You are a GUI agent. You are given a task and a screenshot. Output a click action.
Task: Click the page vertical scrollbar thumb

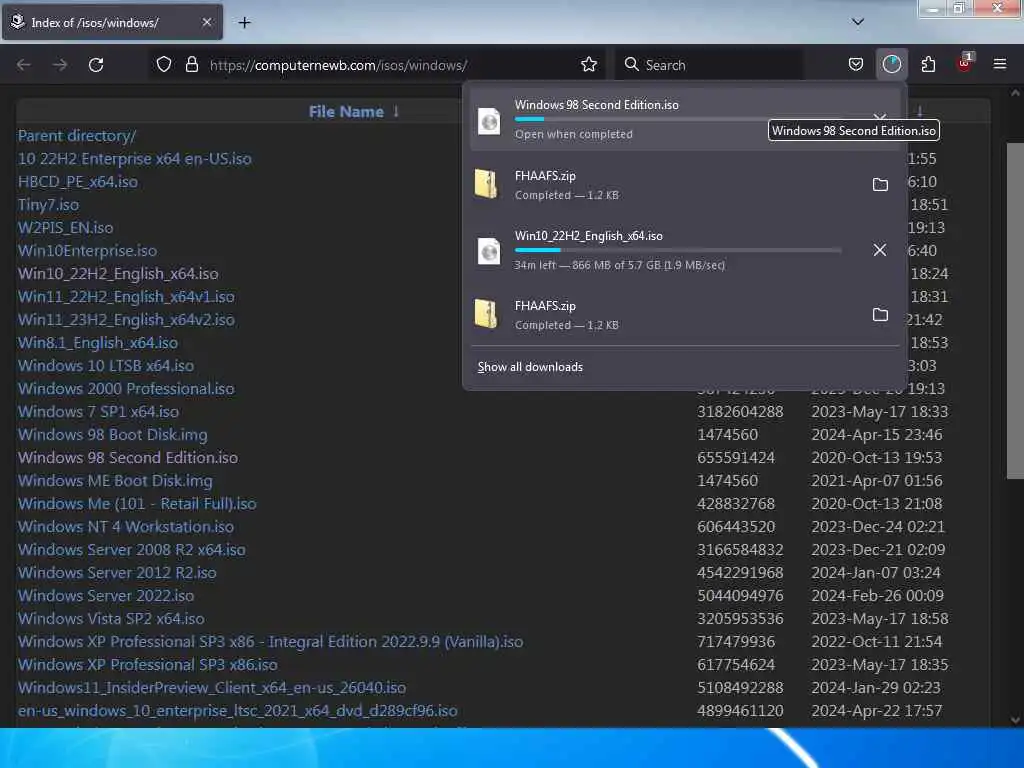[x=1015, y=310]
